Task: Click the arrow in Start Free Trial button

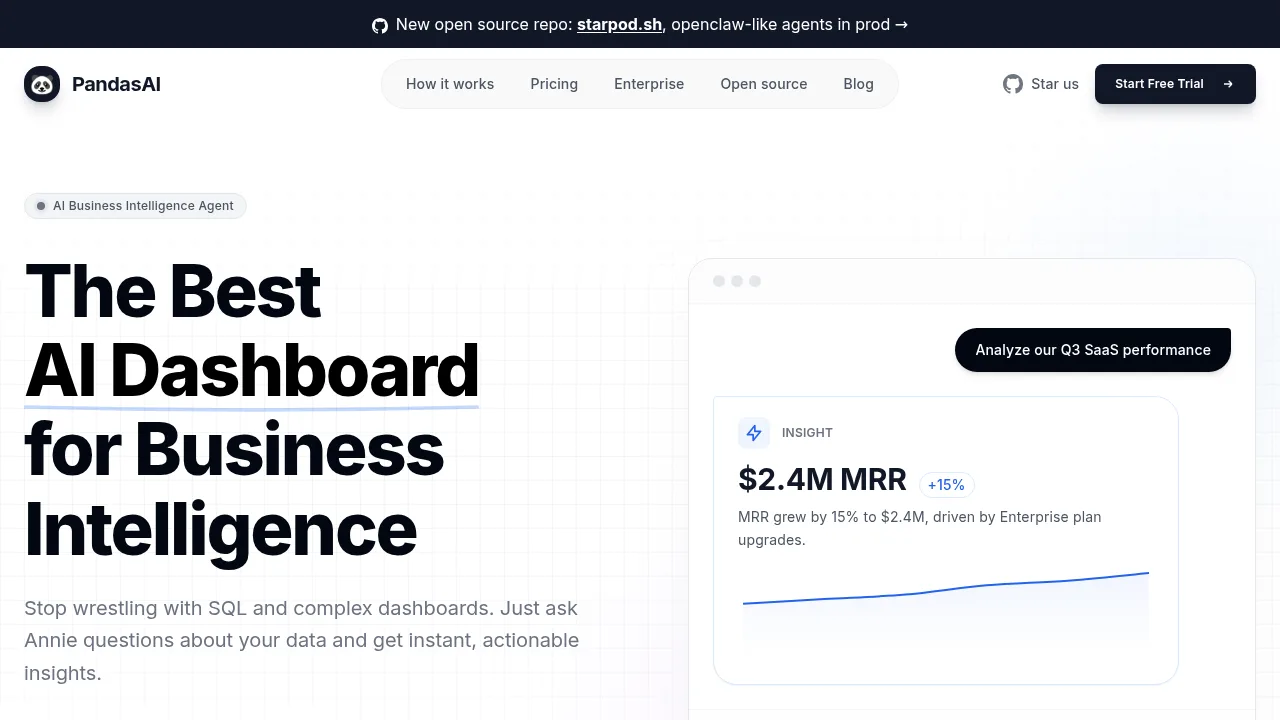Action: 1228,84
